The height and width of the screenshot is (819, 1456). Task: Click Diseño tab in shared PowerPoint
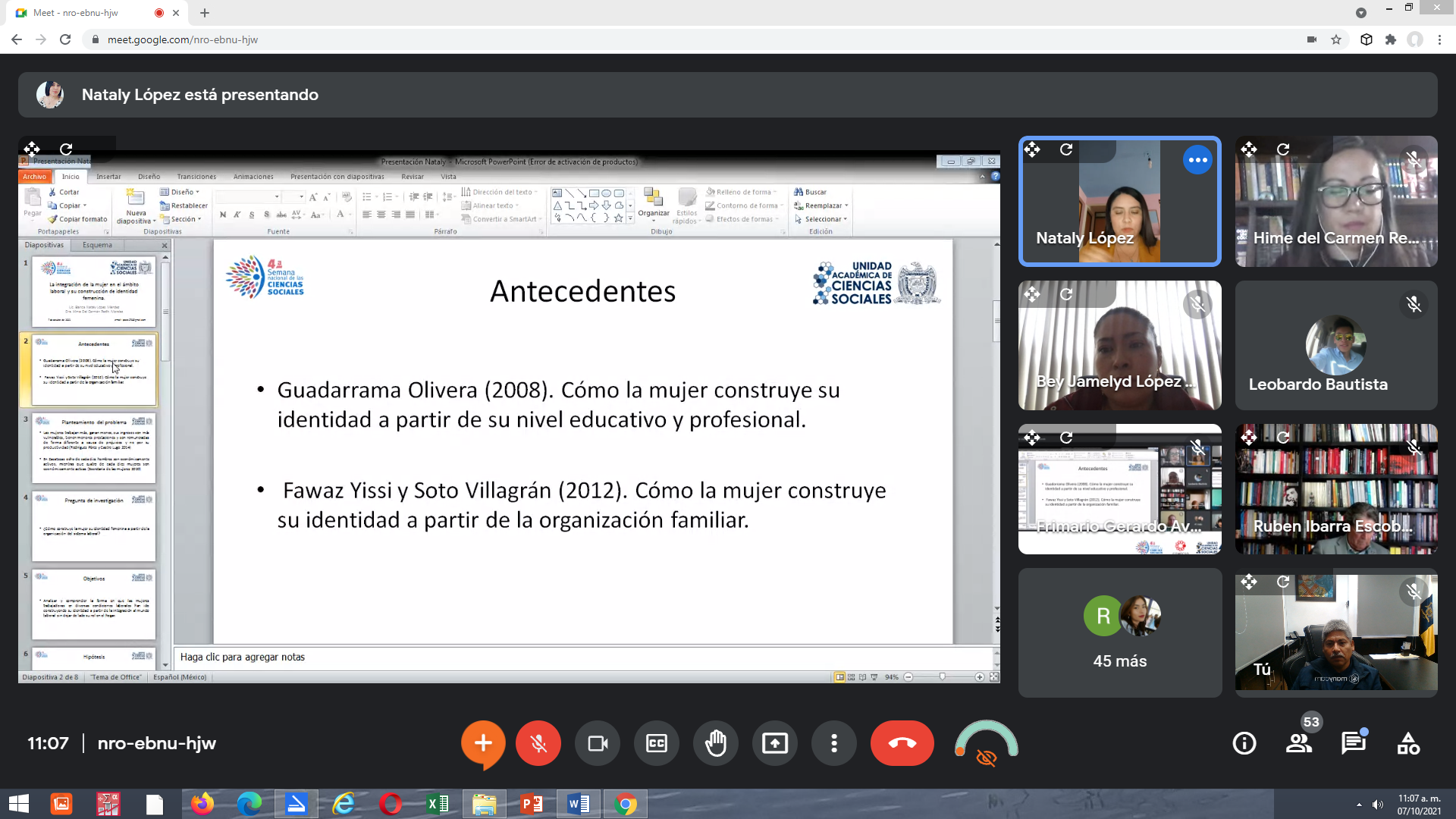click(x=149, y=177)
